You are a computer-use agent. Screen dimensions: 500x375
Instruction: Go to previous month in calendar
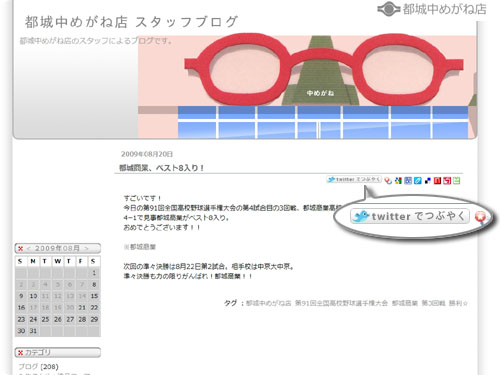coord(29,249)
